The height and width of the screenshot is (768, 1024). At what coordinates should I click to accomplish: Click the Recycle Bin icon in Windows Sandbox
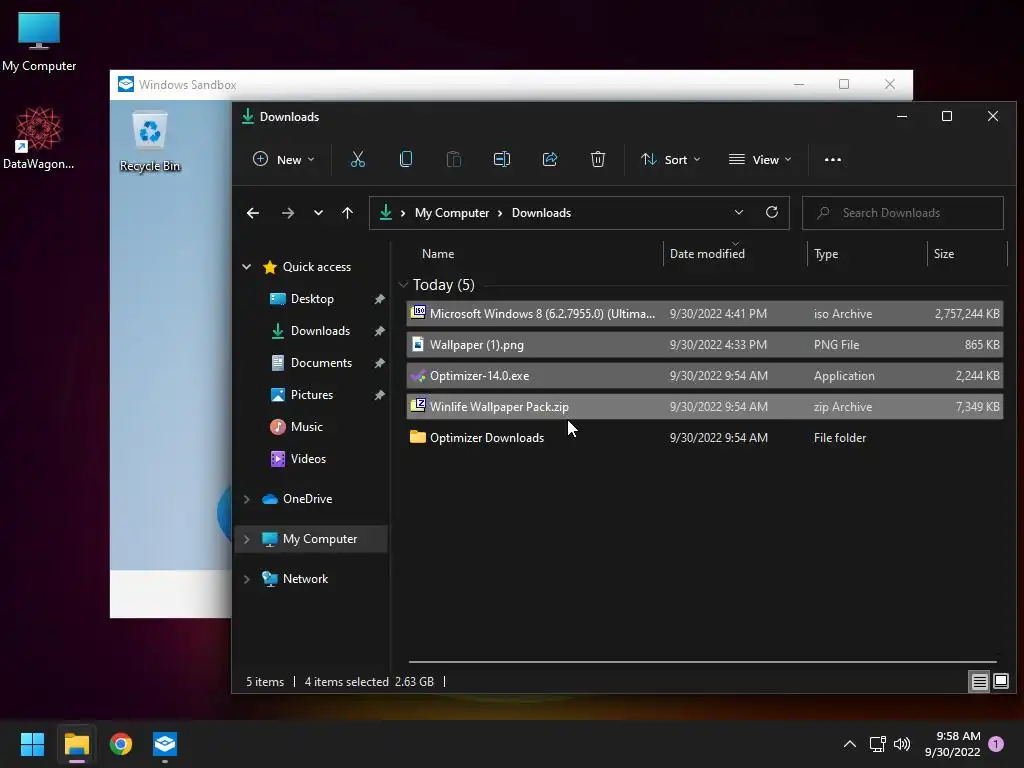[150, 142]
